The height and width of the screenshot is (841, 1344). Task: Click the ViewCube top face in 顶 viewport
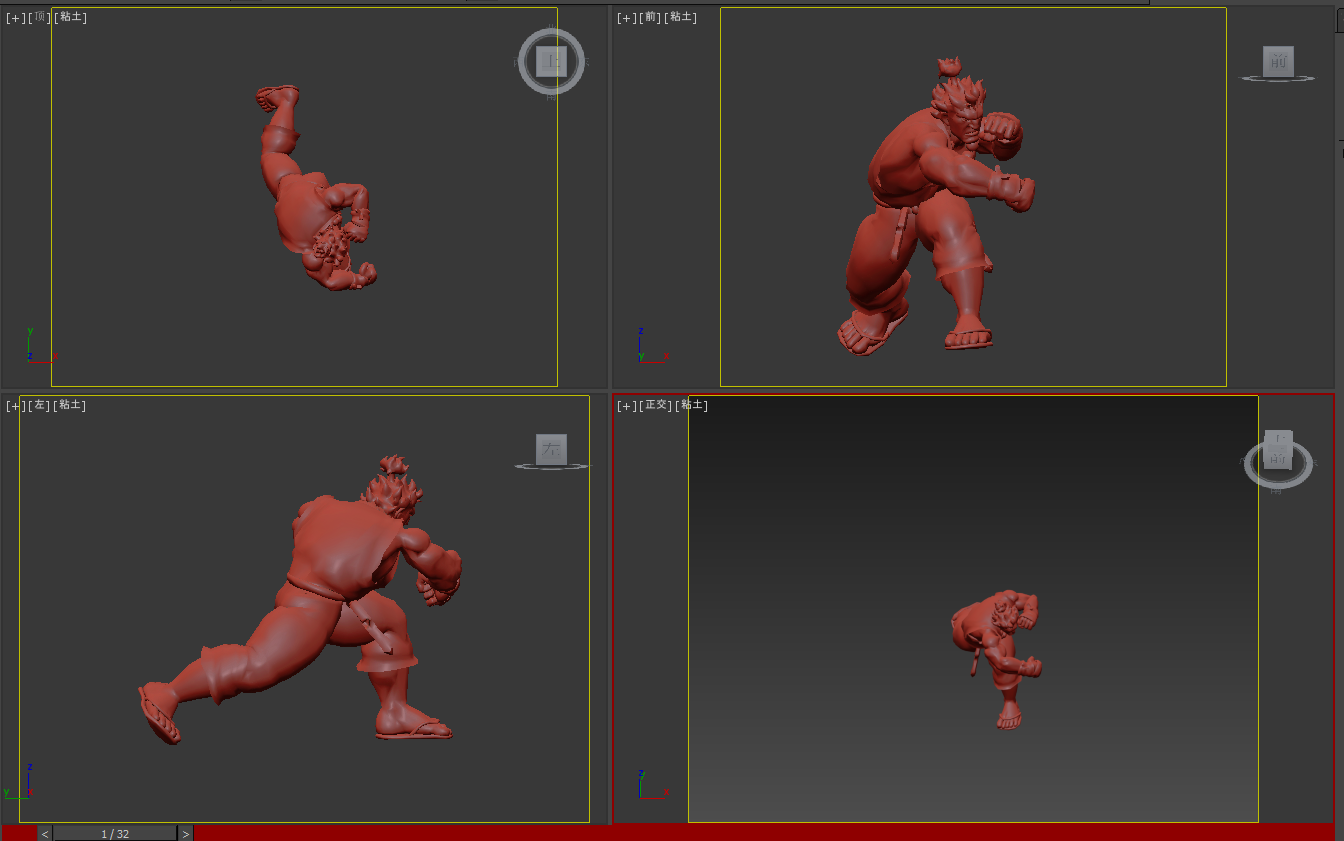[551, 61]
